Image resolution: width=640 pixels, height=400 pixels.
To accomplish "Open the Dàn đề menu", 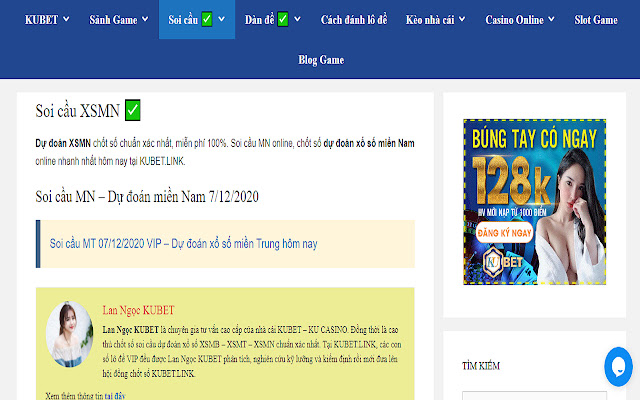I will (259, 20).
